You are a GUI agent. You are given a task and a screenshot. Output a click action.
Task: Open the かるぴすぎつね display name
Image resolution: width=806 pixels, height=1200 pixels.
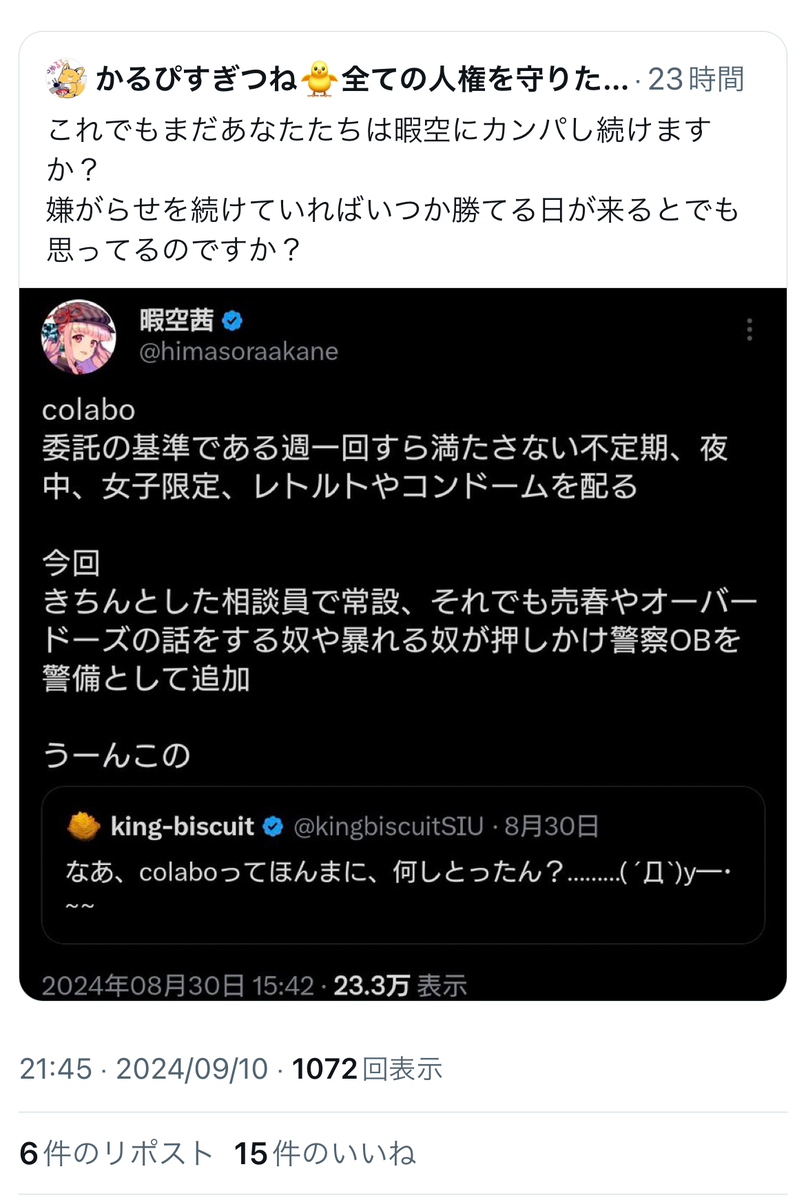tap(196, 80)
